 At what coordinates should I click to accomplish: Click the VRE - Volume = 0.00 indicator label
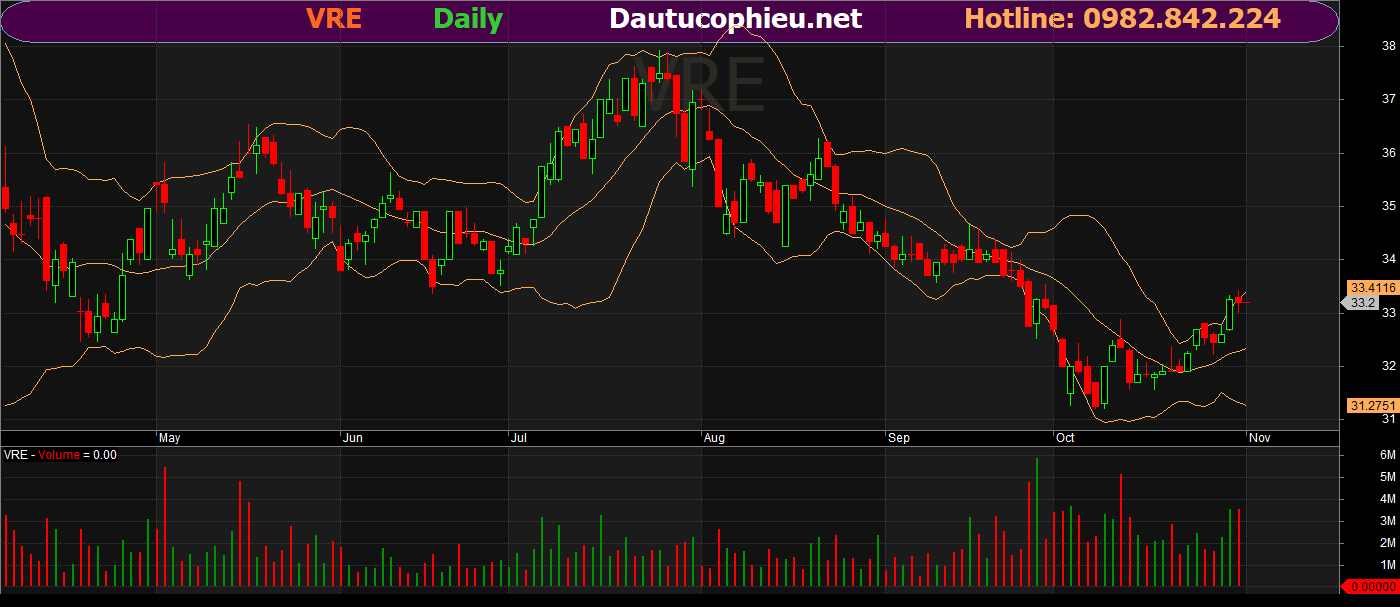coord(60,455)
